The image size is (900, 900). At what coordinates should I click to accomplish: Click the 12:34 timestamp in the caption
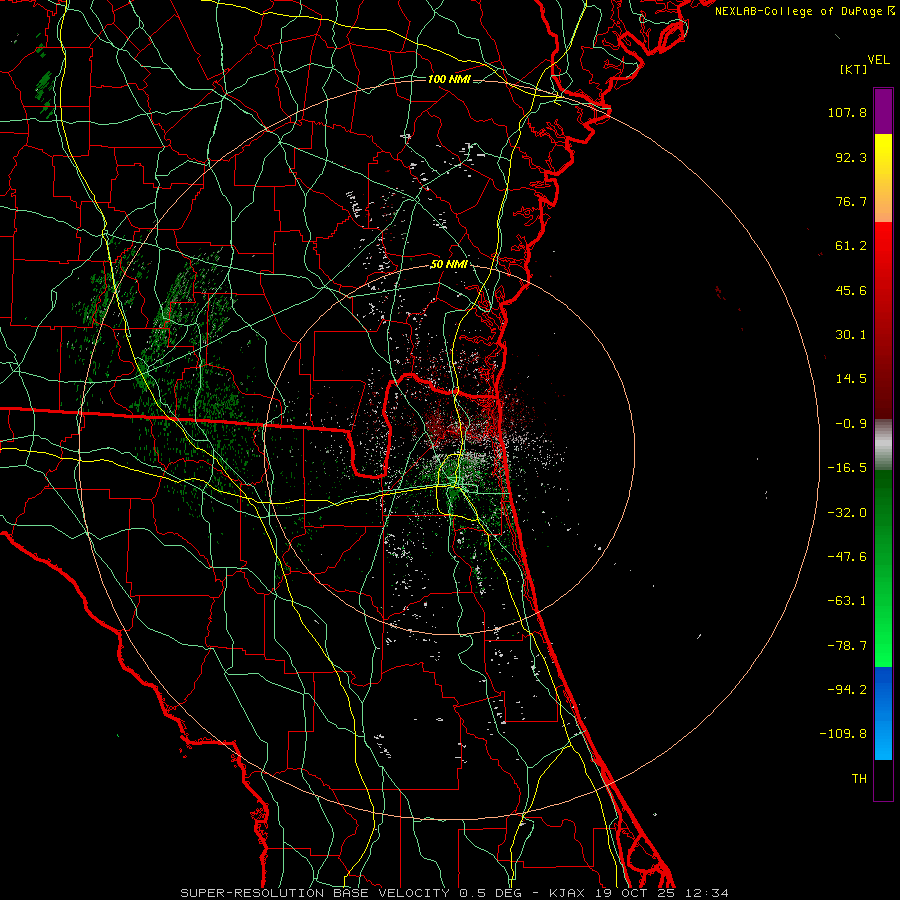coord(706,893)
